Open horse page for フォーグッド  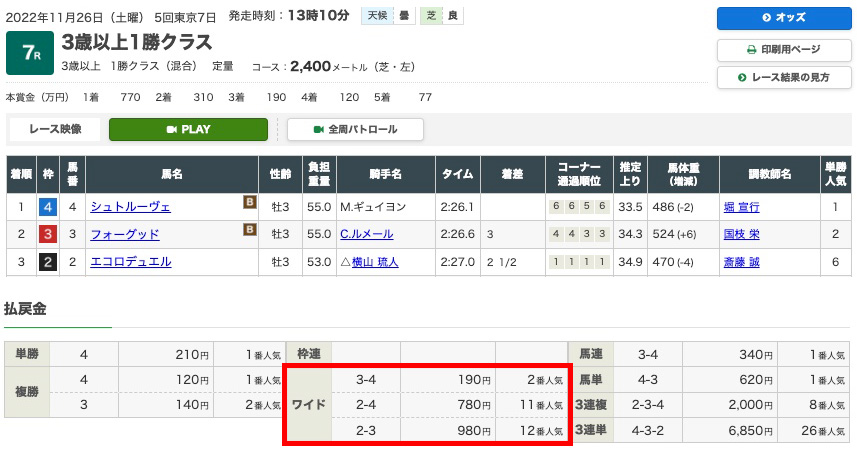(x=125, y=235)
